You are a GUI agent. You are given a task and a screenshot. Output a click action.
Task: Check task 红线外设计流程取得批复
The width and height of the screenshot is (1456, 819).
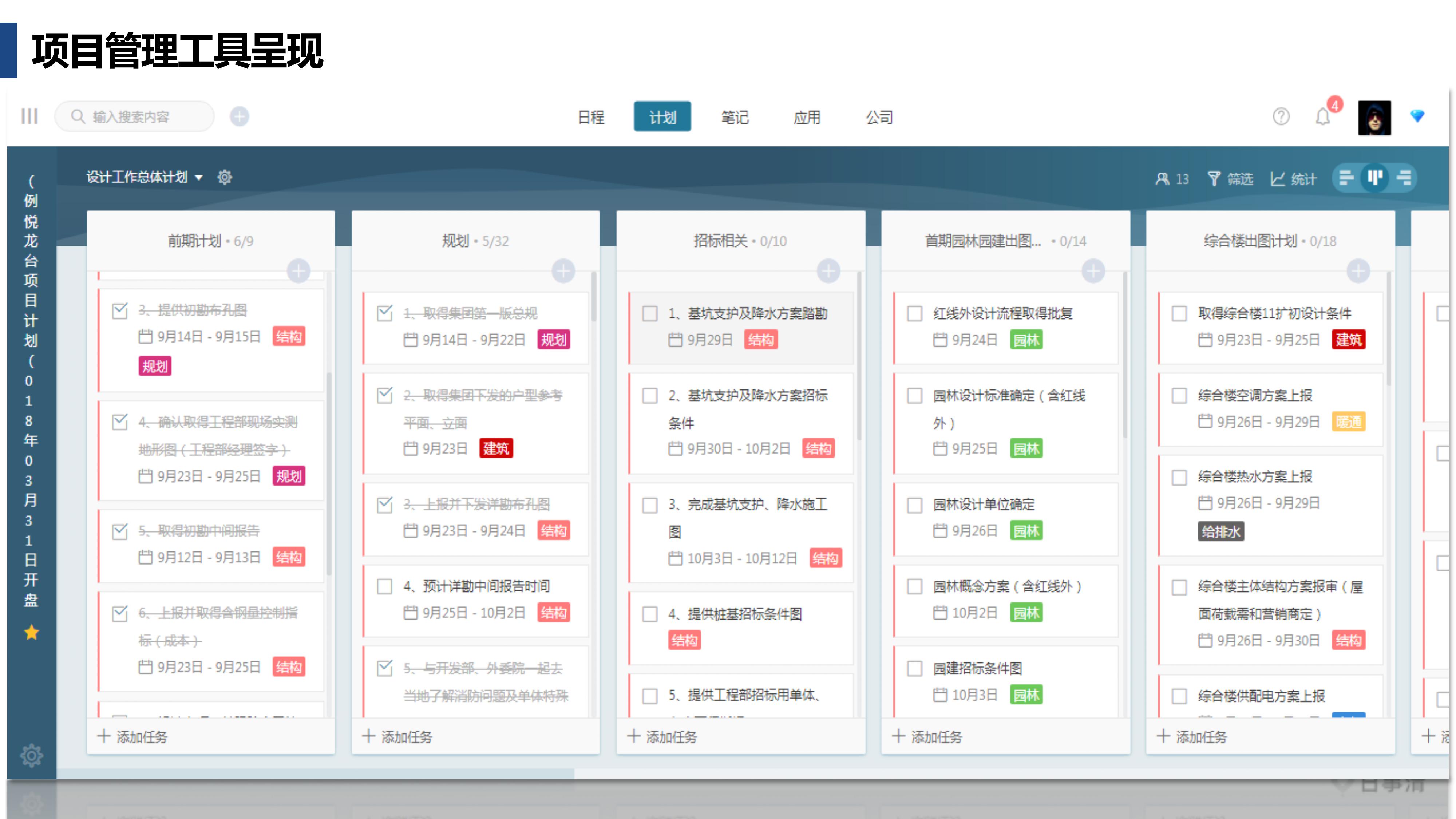pos(914,313)
